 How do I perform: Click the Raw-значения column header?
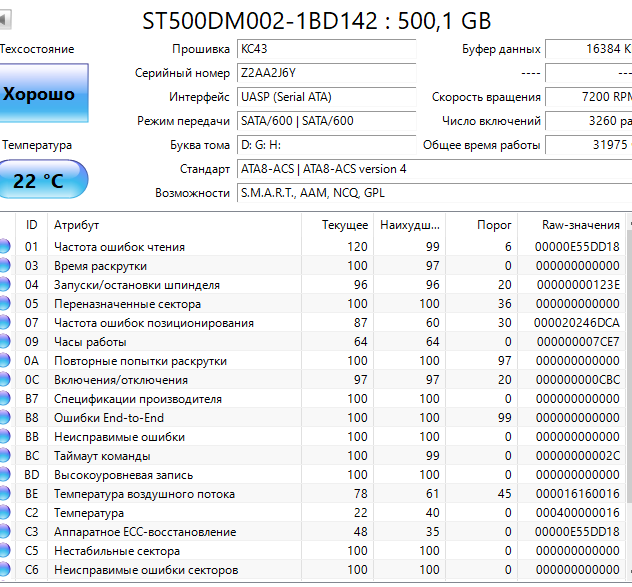(580, 225)
